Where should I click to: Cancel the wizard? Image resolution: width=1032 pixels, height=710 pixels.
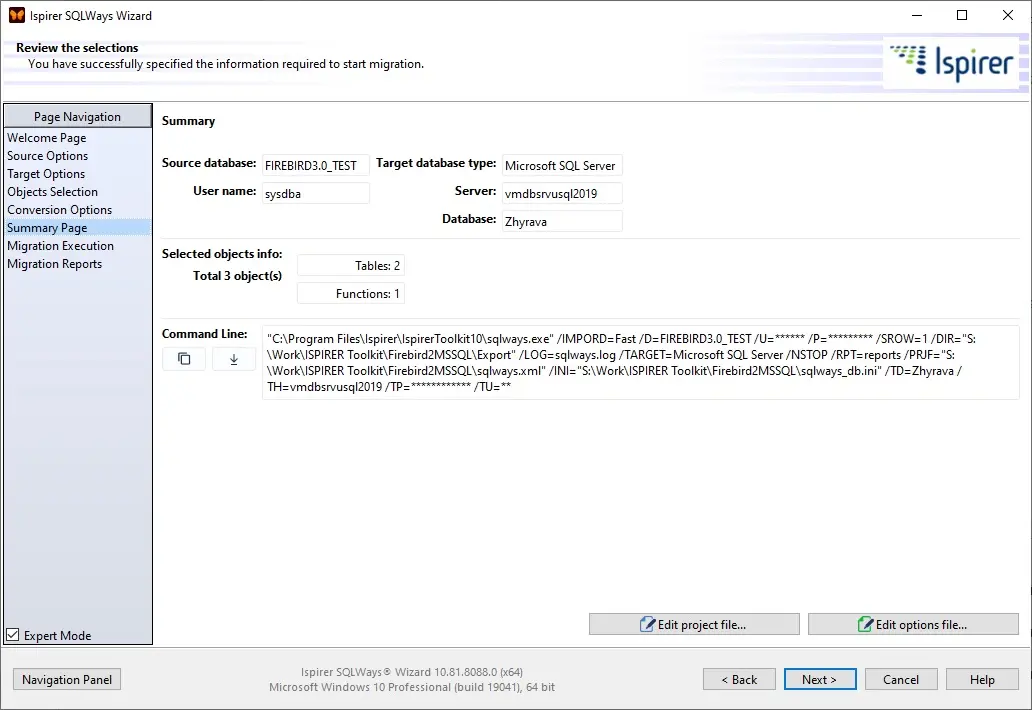click(x=901, y=680)
